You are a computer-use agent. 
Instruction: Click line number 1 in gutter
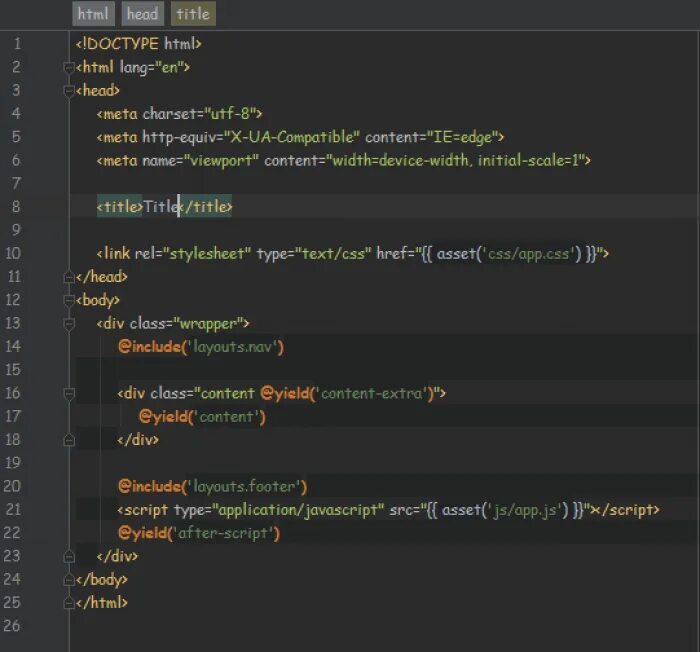pyautogui.click(x=17, y=44)
